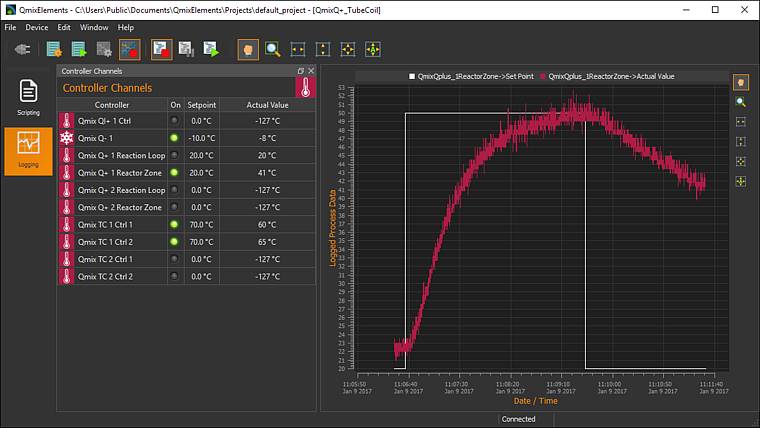
Task: Select the Qmix TC 2 Ctrl 2 row name
Action: pyautogui.click(x=105, y=276)
